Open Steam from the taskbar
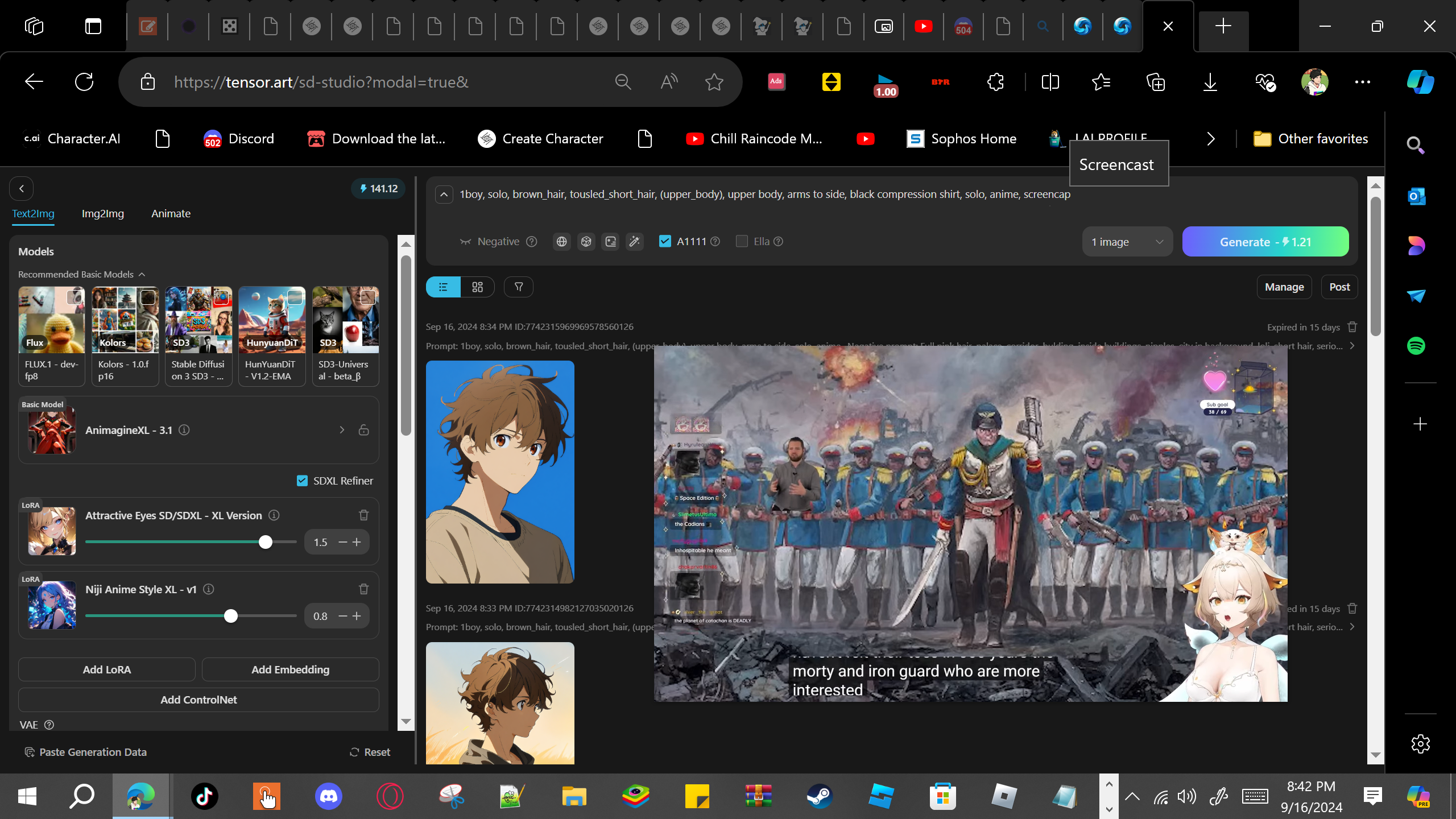This screenshot has height=819, width=1456. (x=820, y=796)
